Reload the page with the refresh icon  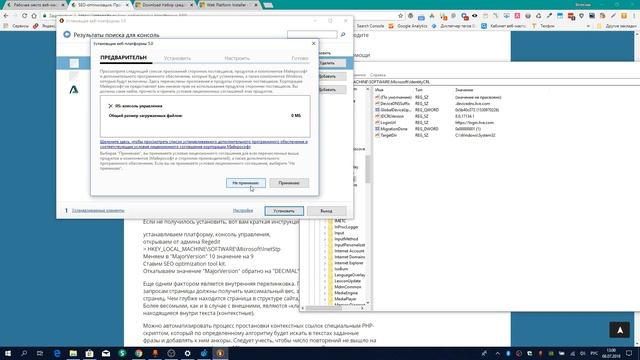24,16
